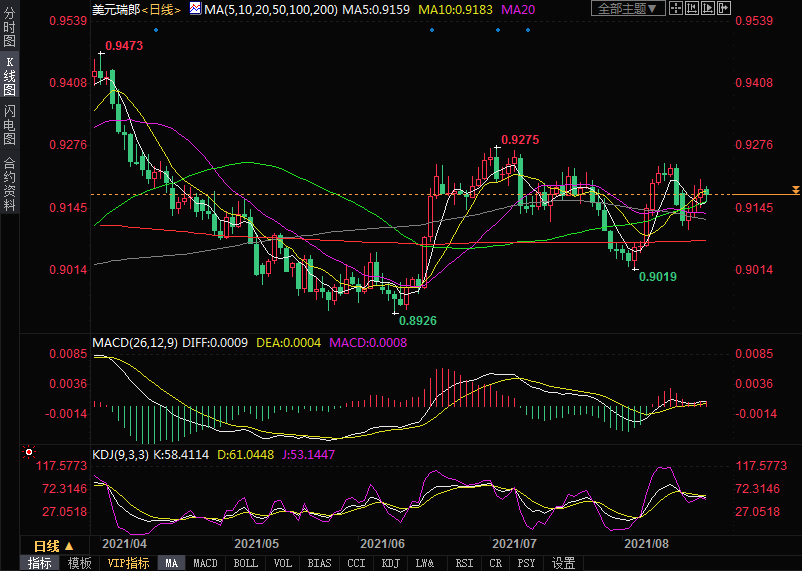The image size is (802, 571).
Task: Switch to 闪电图 side tab
Action: click(9, 125)
